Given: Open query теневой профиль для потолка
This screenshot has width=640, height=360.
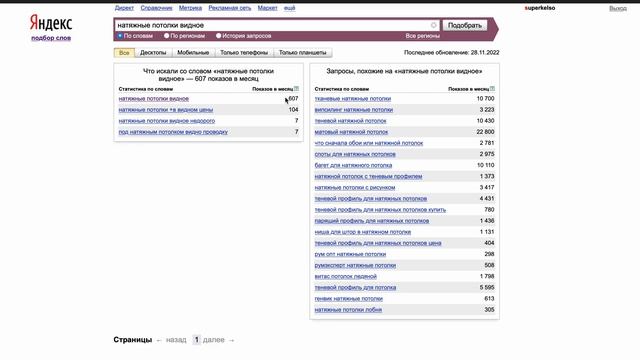Looking at the screenshot, I should (355, 287).
